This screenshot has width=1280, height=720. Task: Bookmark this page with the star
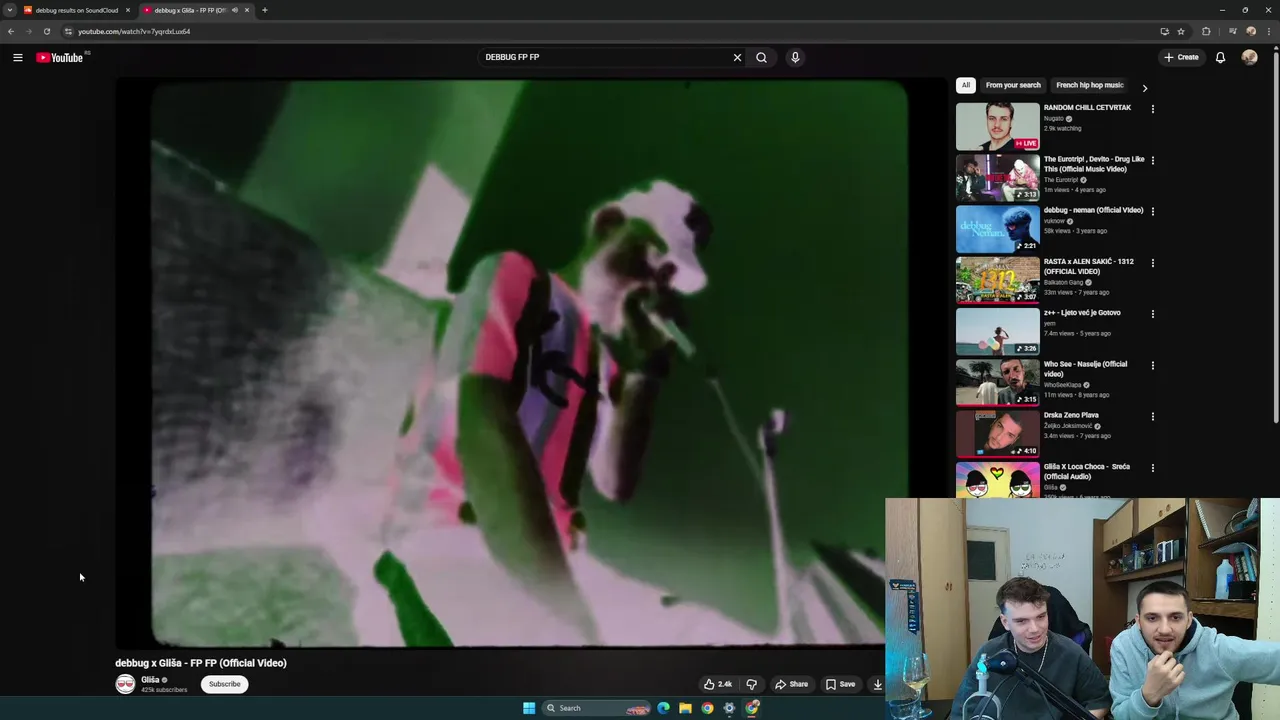coord(1181,31)
